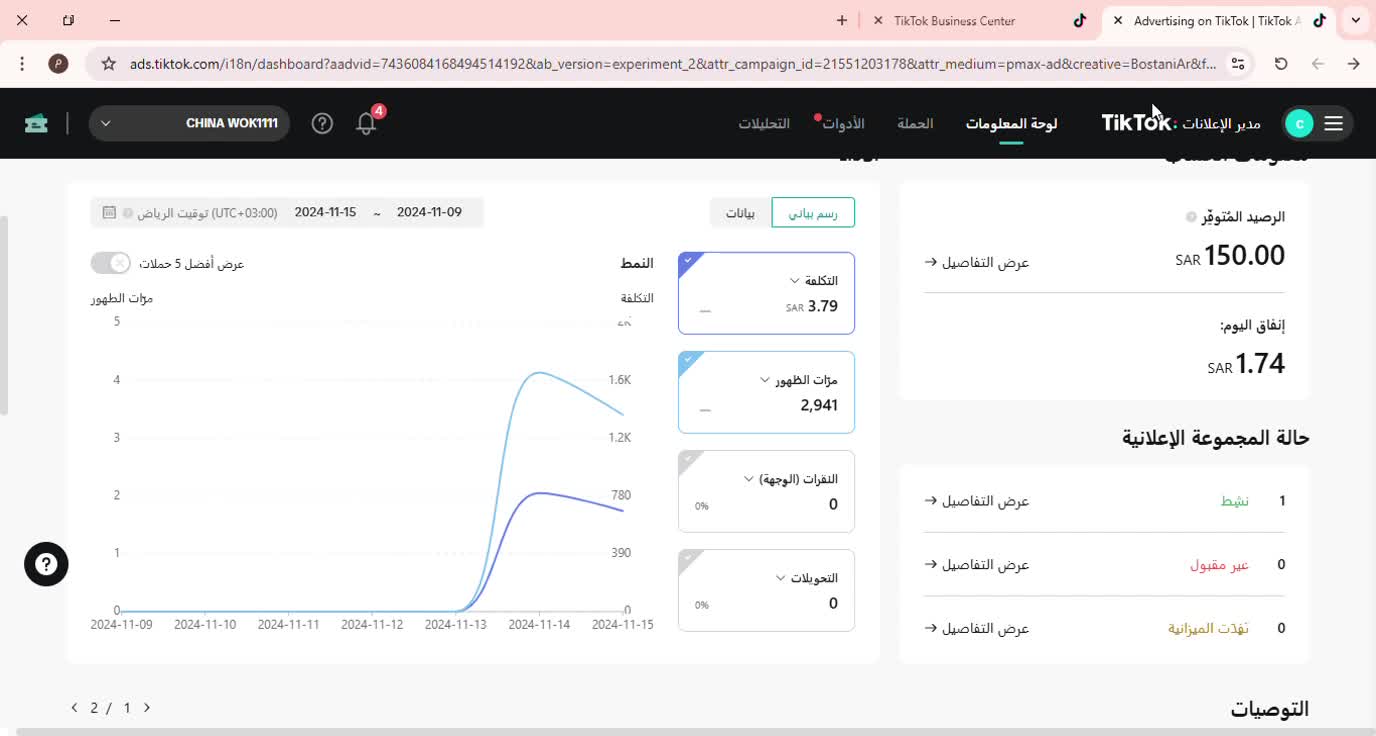Click timezone info icon beside توقيت الرياض
Screen dimensions: 1376x736
128,213
